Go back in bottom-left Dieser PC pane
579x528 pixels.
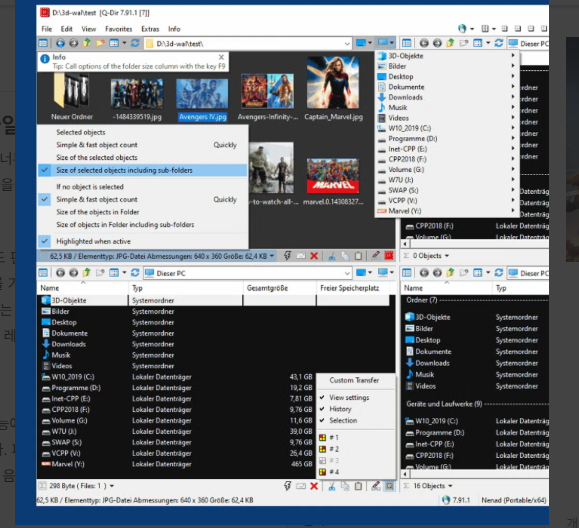[60, 273]
